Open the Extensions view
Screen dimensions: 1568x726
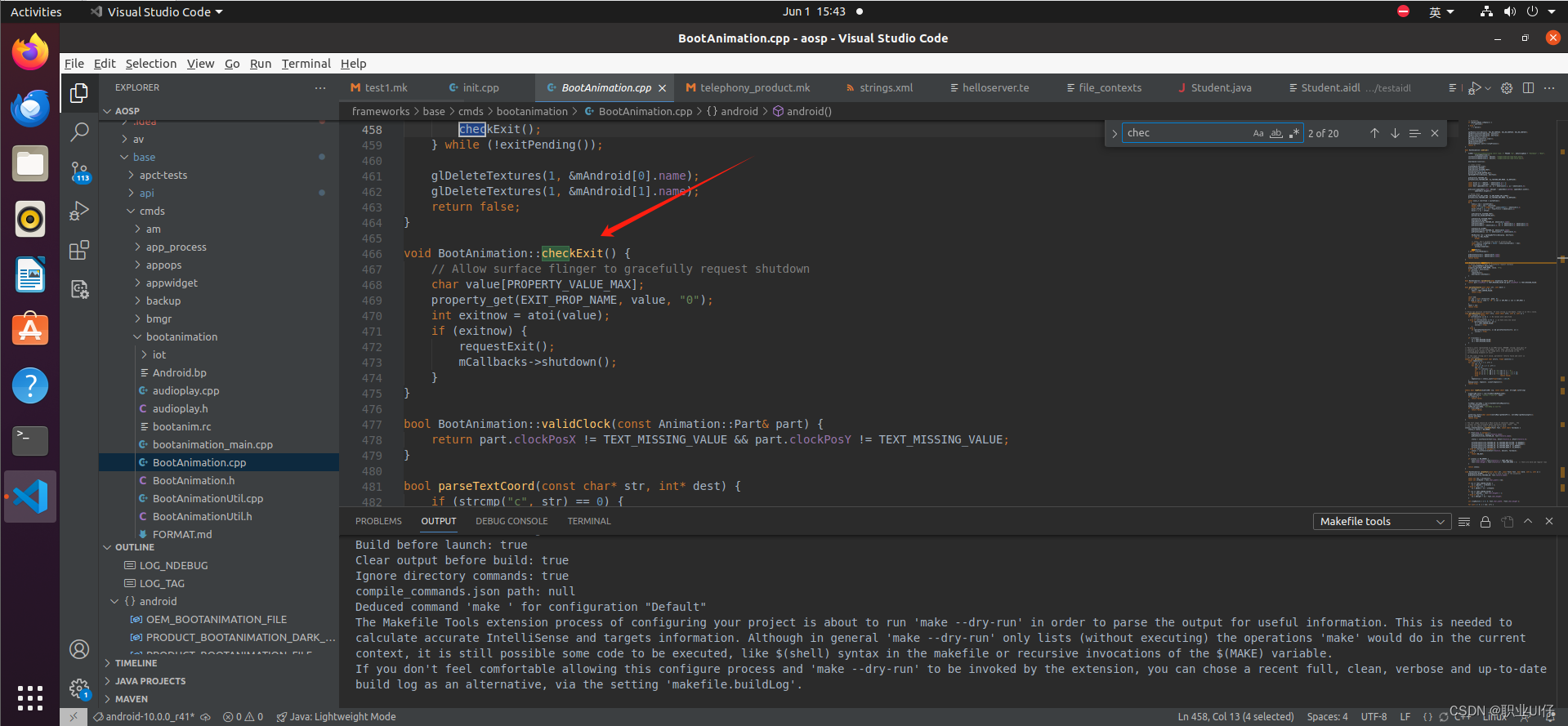pyautogui.click(x=79, y=250)
